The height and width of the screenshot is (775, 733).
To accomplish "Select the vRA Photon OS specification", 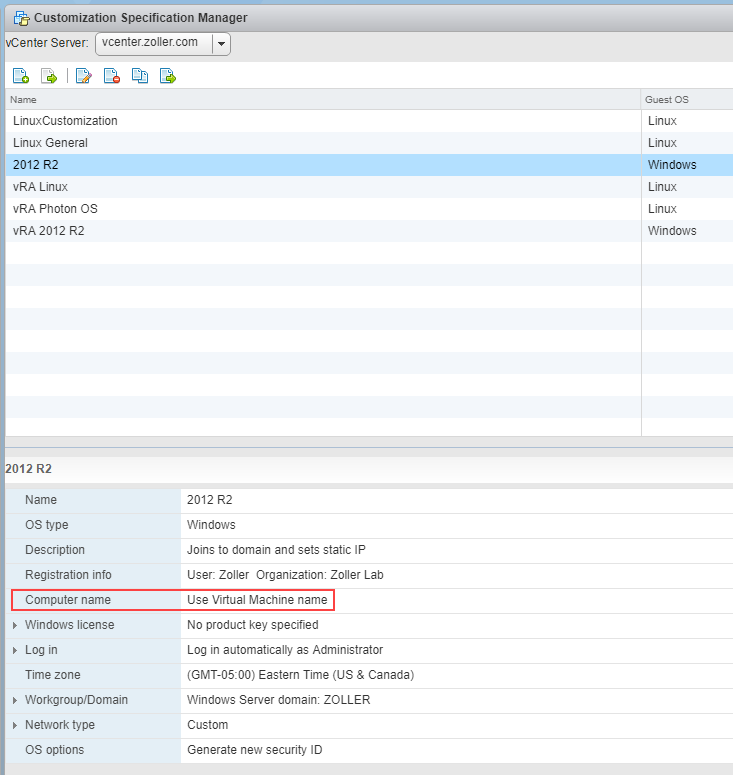I will click(x=369, y=209).
